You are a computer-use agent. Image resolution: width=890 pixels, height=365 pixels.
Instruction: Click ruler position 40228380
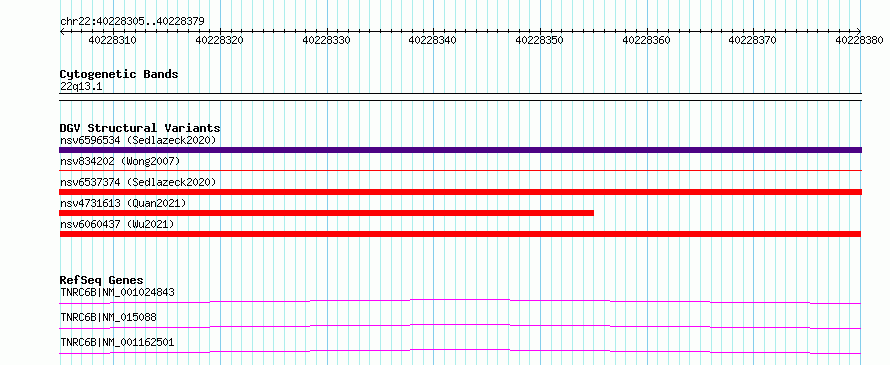[x=859, y=40]
